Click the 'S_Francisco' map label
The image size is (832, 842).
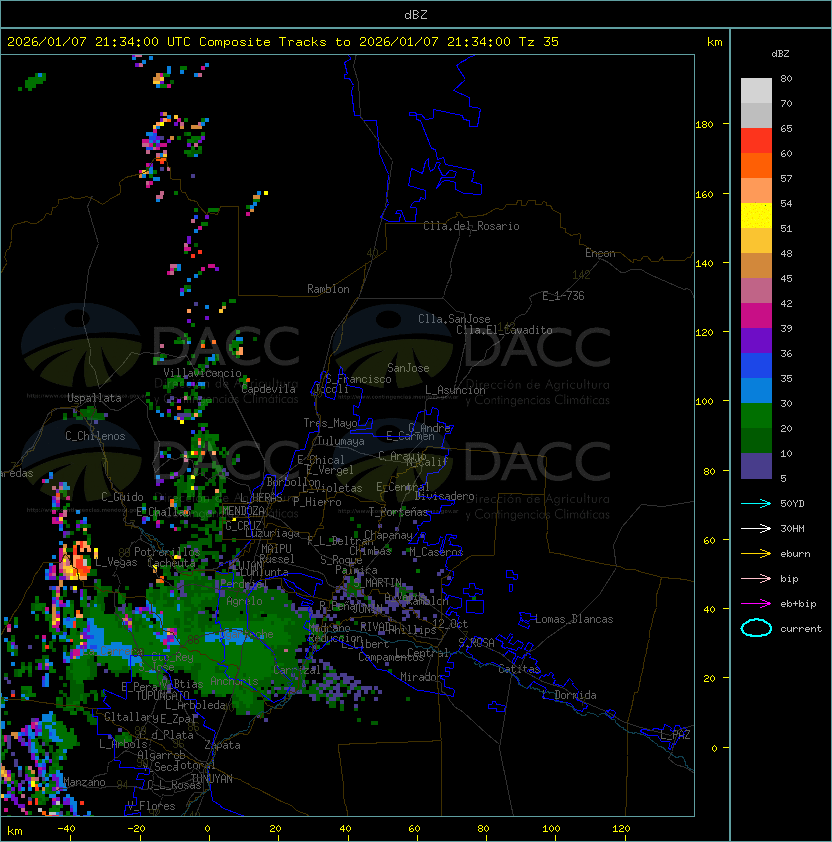click(x=358, y=379)
